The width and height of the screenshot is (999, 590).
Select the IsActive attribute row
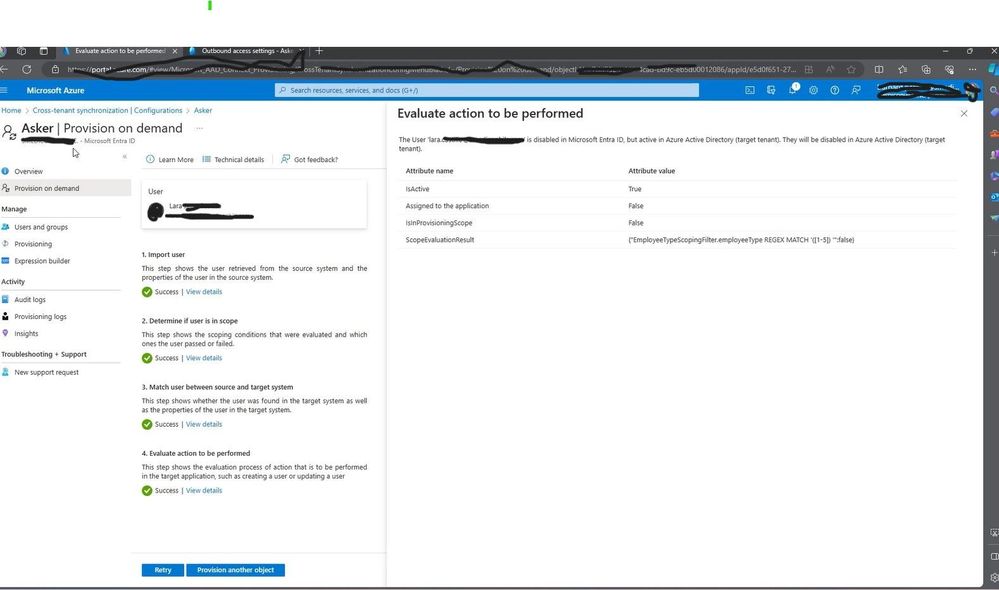coord(680,189)
